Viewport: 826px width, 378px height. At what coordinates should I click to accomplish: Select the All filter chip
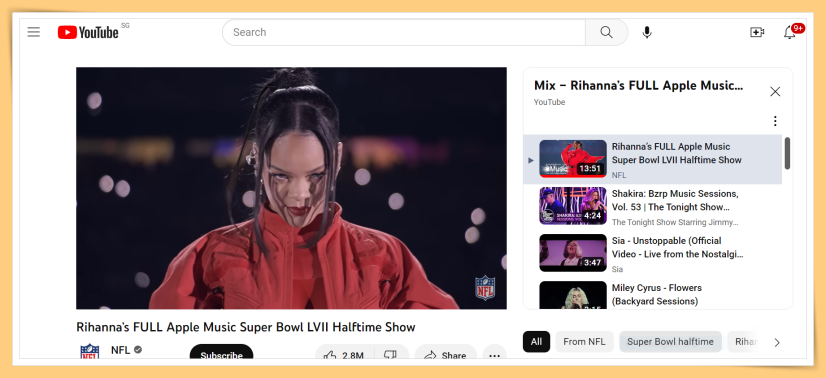pos(536,342)
